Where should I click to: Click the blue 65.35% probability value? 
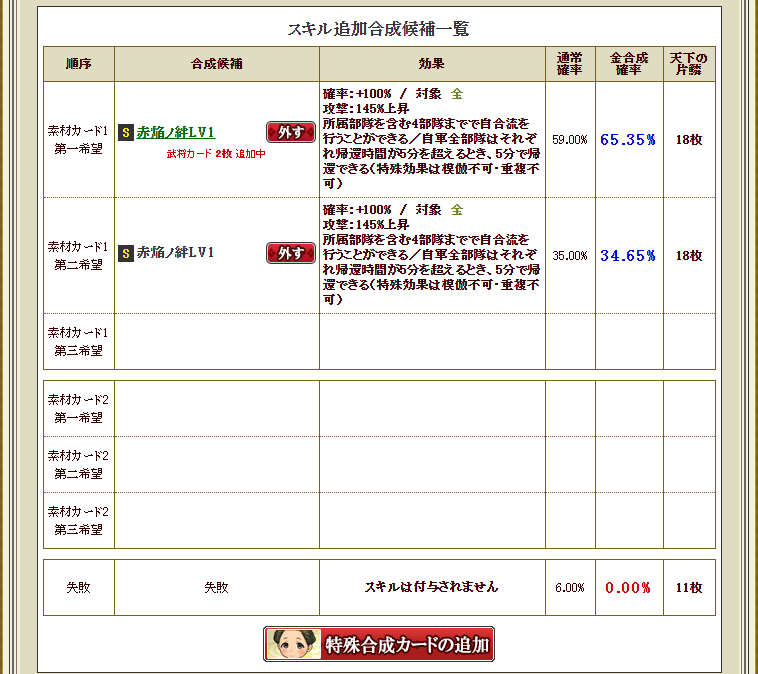[628, 140]
